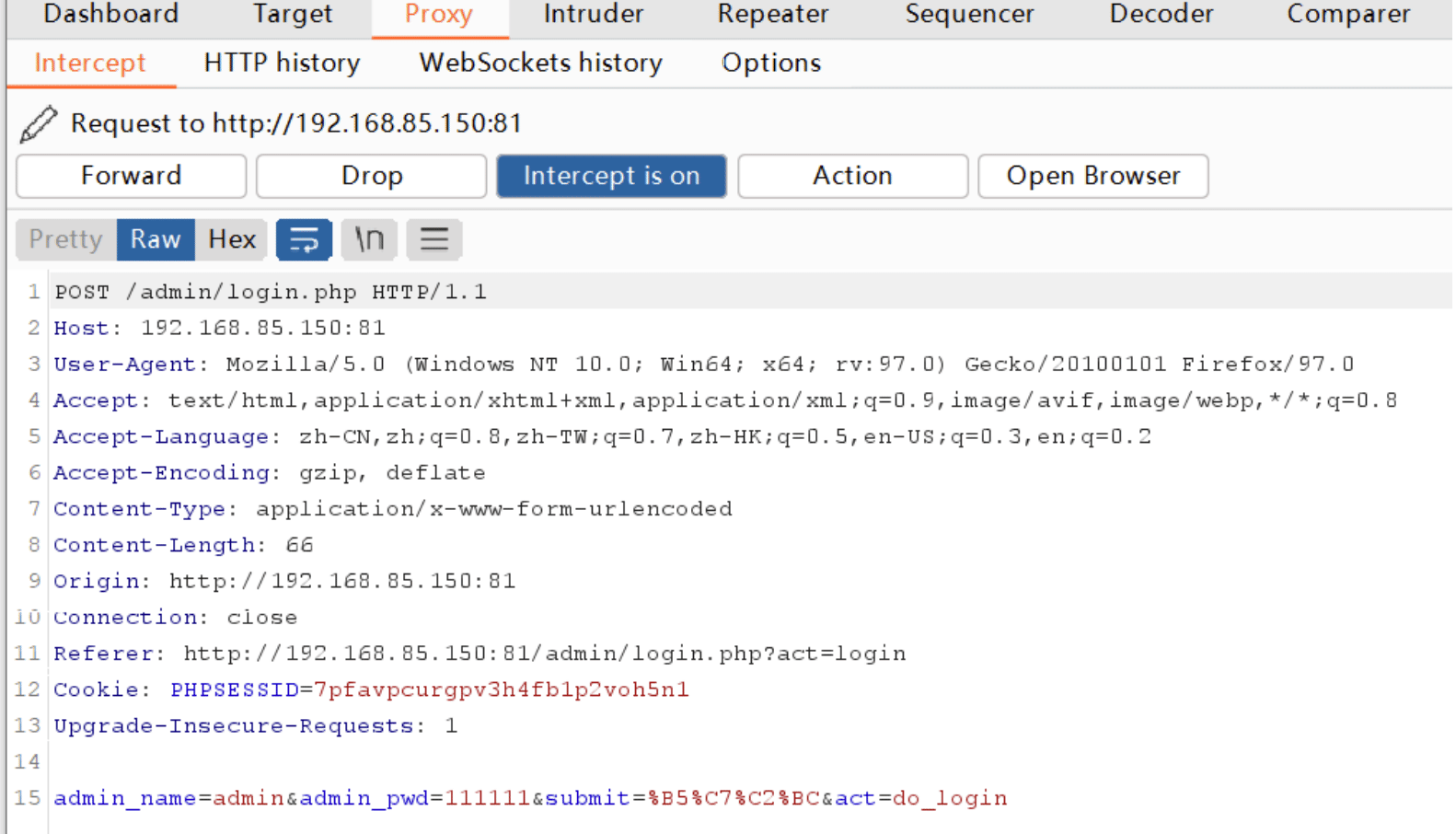1456x834 pixels.
Task: Switch to the Options sub-tab
Action: click(x=771, y=63)
